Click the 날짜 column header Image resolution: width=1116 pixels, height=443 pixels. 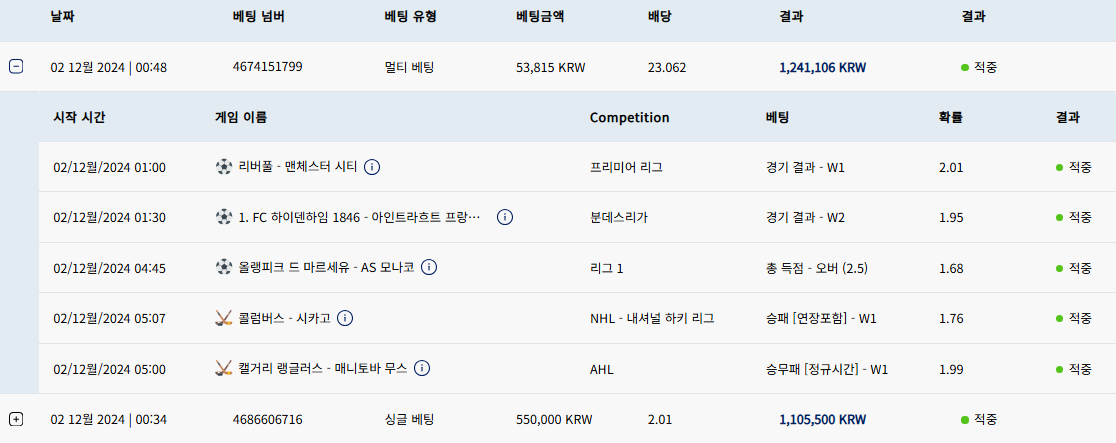pos(62,16)
